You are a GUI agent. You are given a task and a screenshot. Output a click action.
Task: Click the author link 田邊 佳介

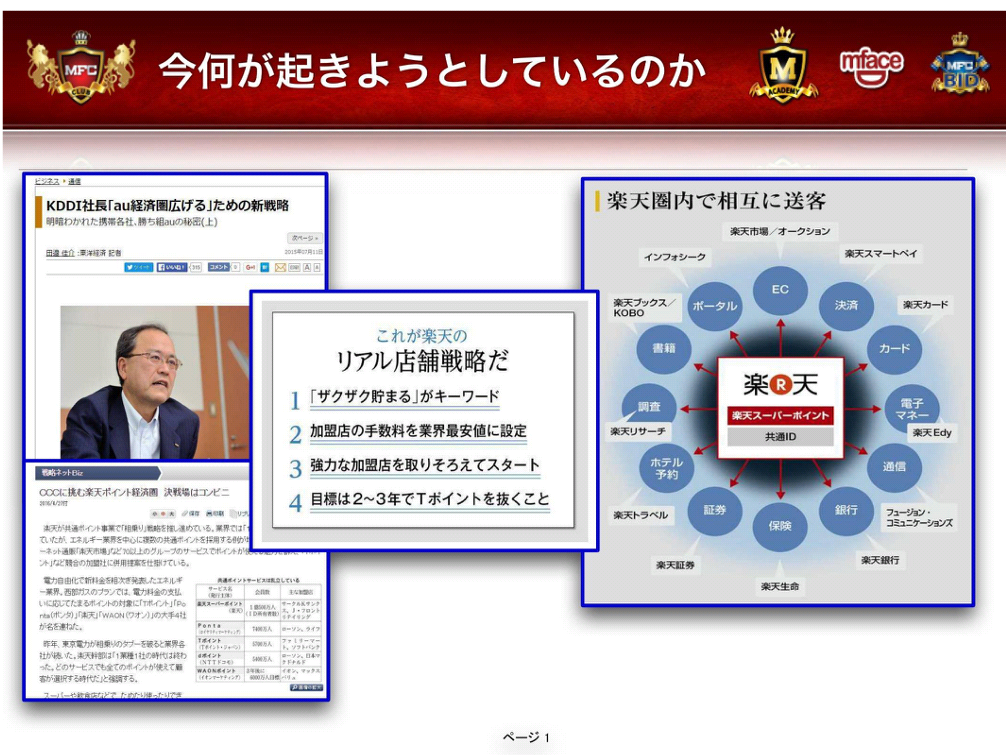[60, 253]
